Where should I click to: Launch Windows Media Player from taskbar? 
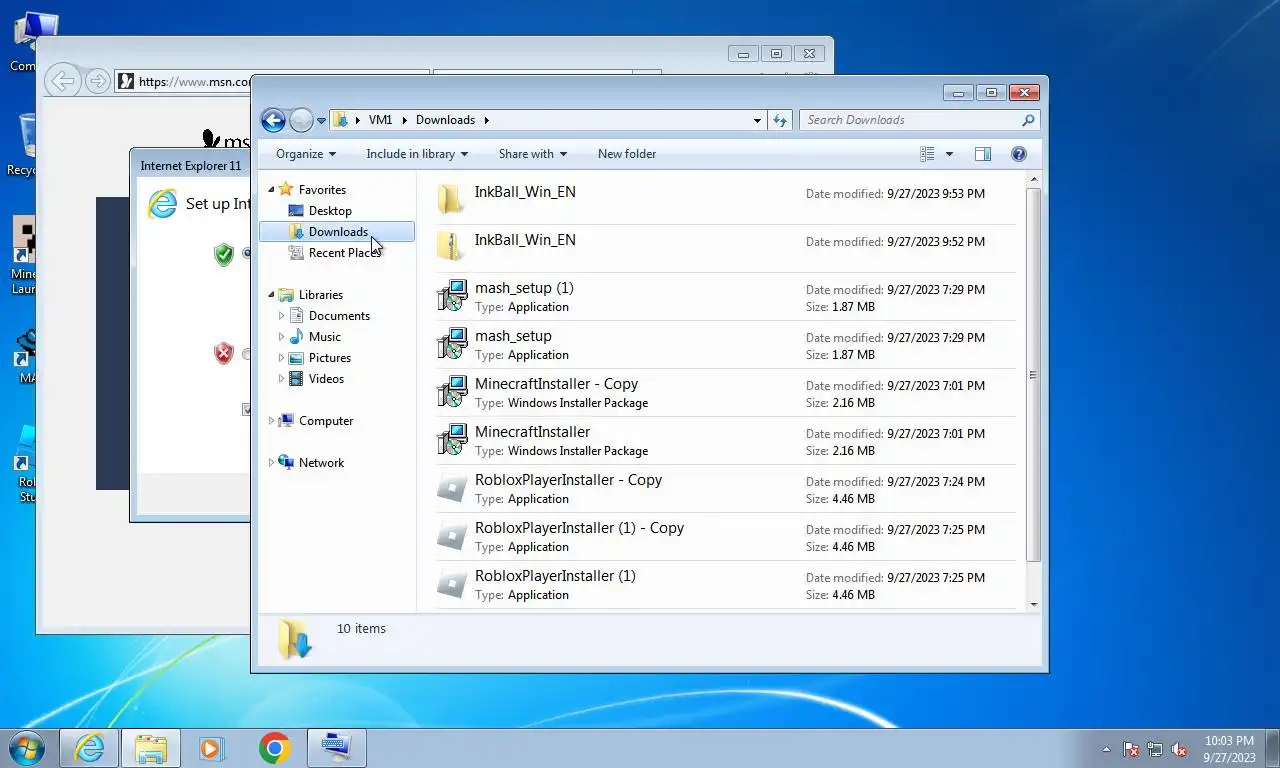coord(211,748)
